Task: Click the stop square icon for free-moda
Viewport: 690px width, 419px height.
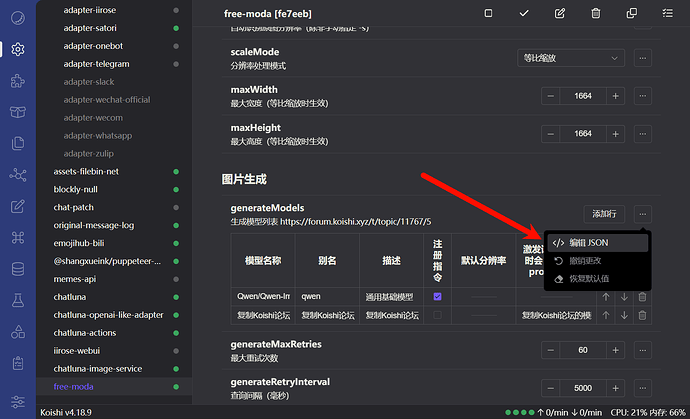Action: pos(488,13)
